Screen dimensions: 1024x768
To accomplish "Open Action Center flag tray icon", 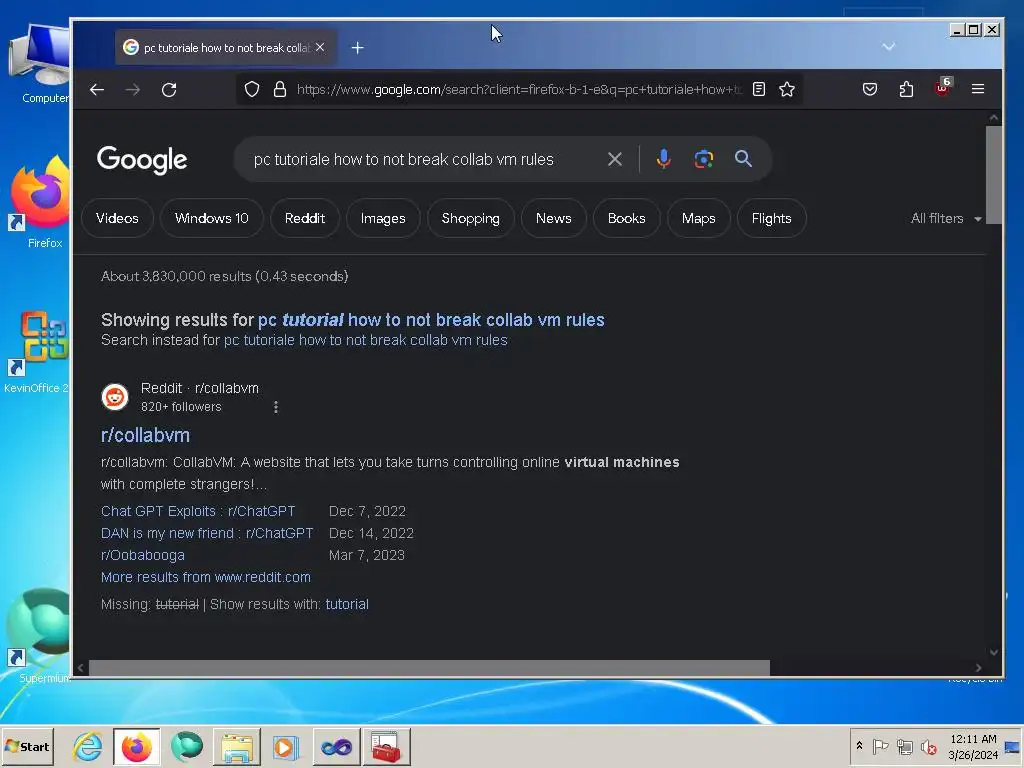I will click(x=880, y=746).
